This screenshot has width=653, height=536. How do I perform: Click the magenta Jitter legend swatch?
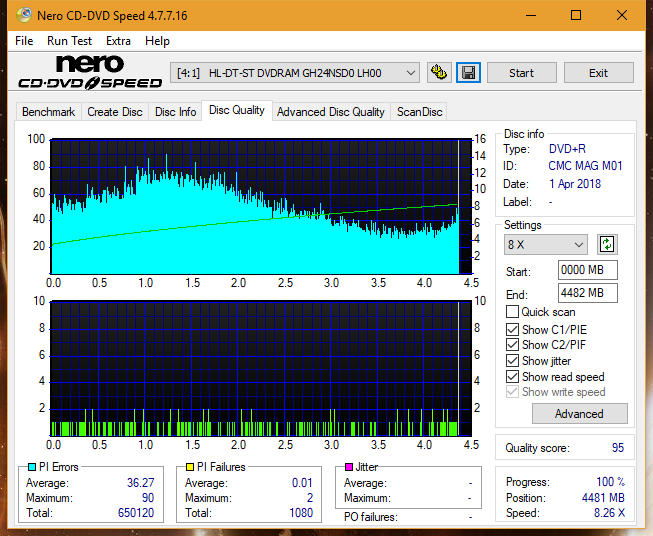click(x=349, y=467)
